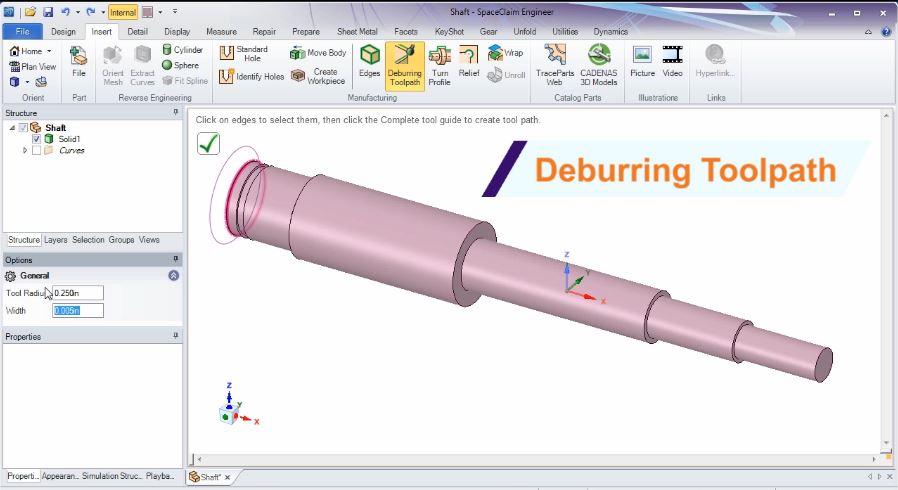Toggle the Solid1 visibility checkbox
898x490 pixels.
coord(37,139)
